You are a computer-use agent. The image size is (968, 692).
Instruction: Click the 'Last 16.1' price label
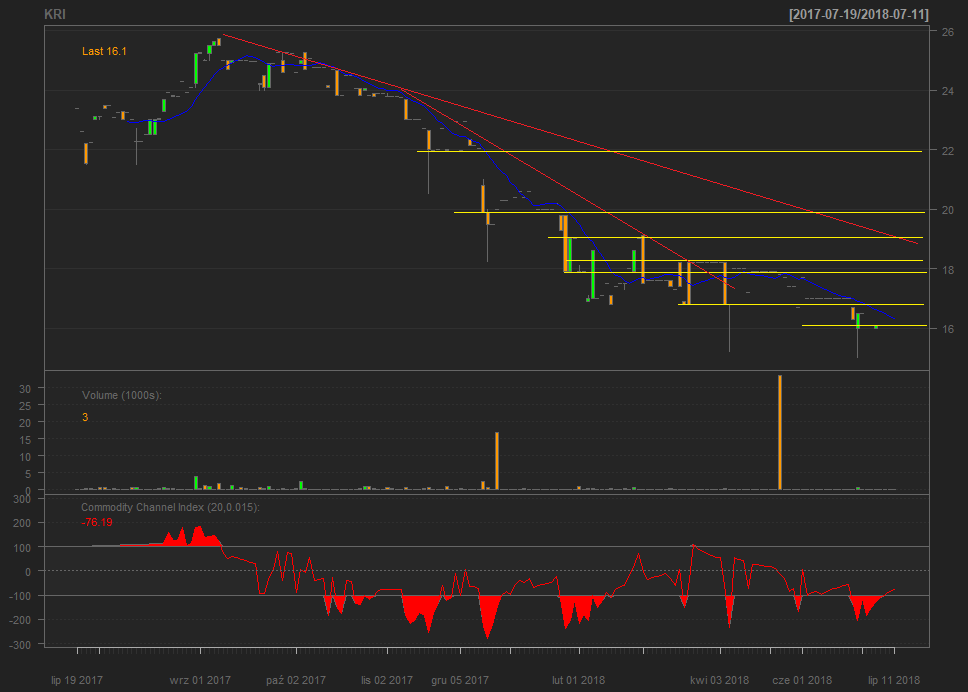(104, 51)
